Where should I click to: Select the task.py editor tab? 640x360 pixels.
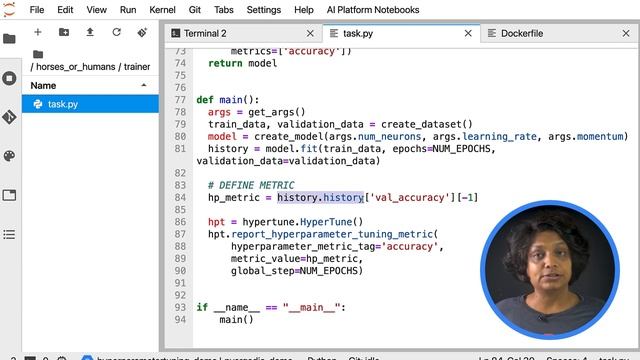[401, 33]
